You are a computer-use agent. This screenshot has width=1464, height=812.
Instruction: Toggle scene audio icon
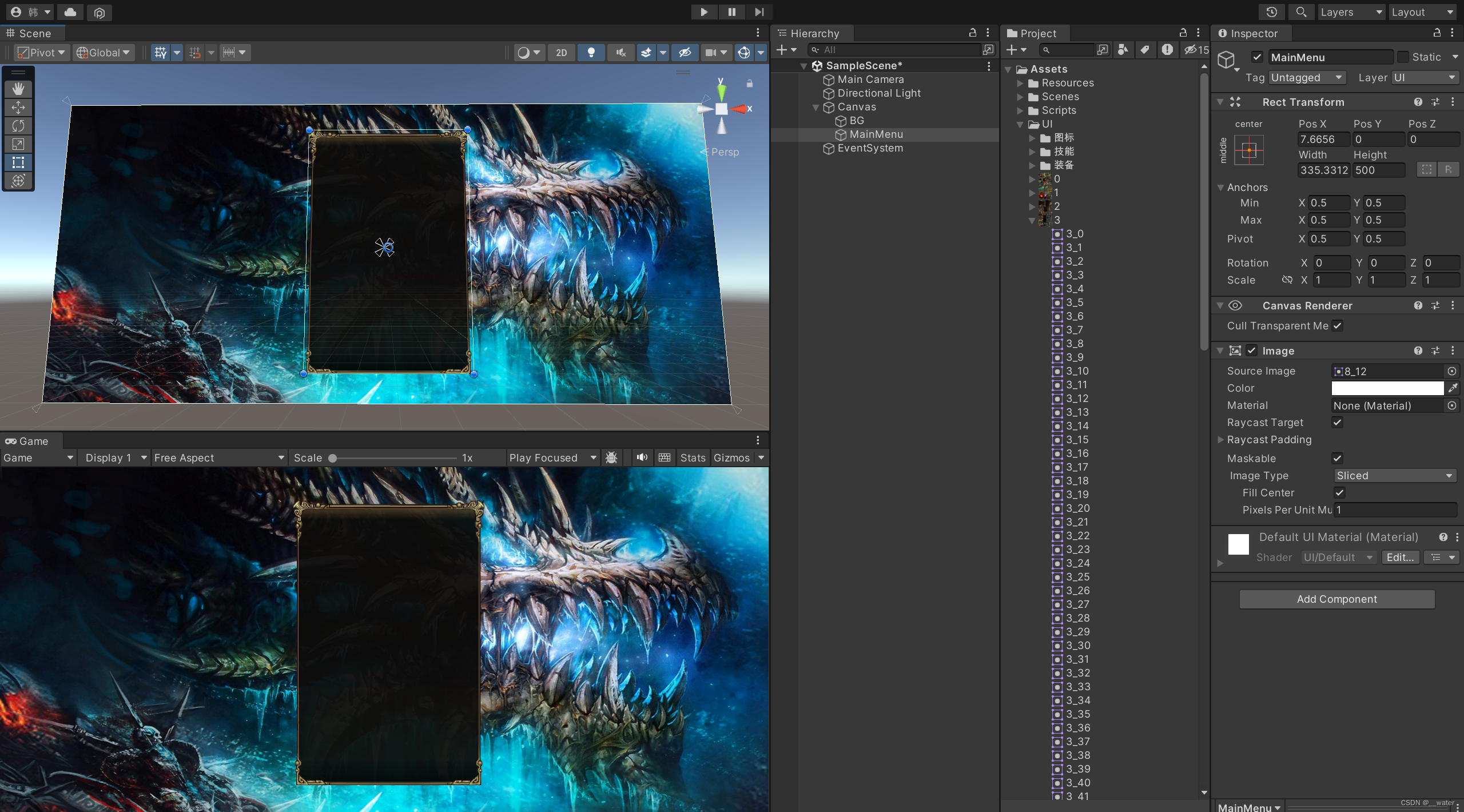click(x=620, y=53)
